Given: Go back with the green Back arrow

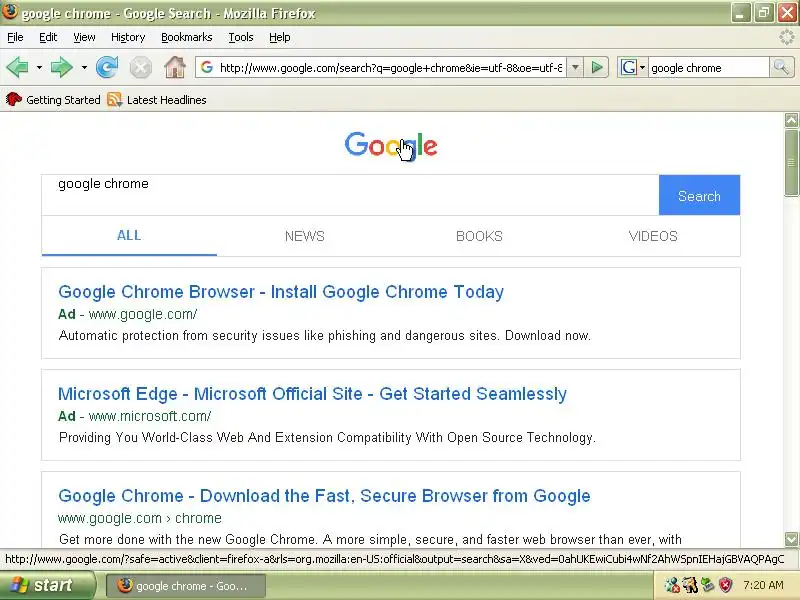Looking at the screenshot, I should click(x=17, y=67).
